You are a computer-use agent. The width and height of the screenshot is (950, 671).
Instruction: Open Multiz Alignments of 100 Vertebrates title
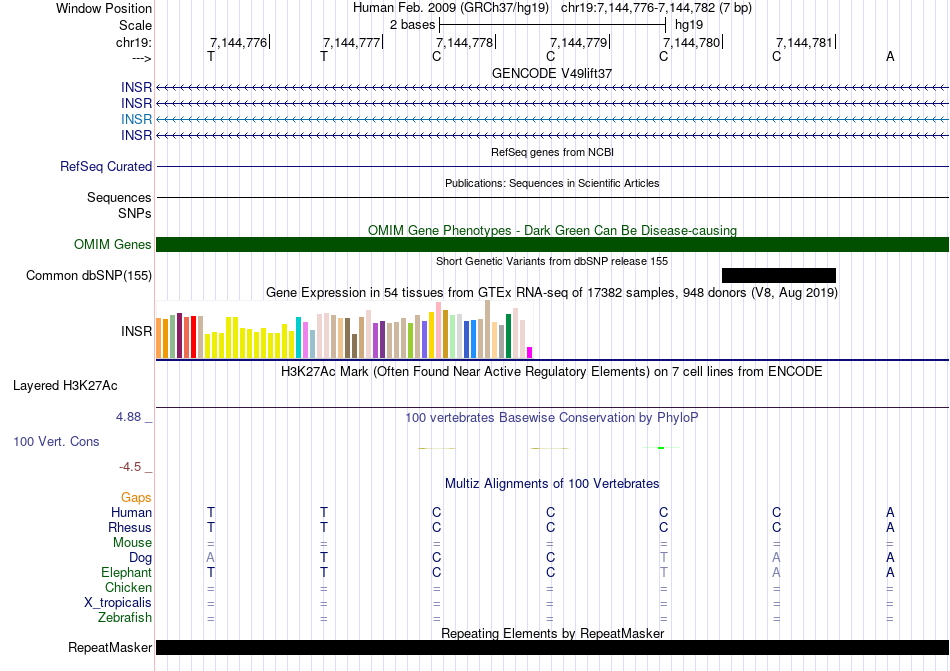(x=552, y=484)
